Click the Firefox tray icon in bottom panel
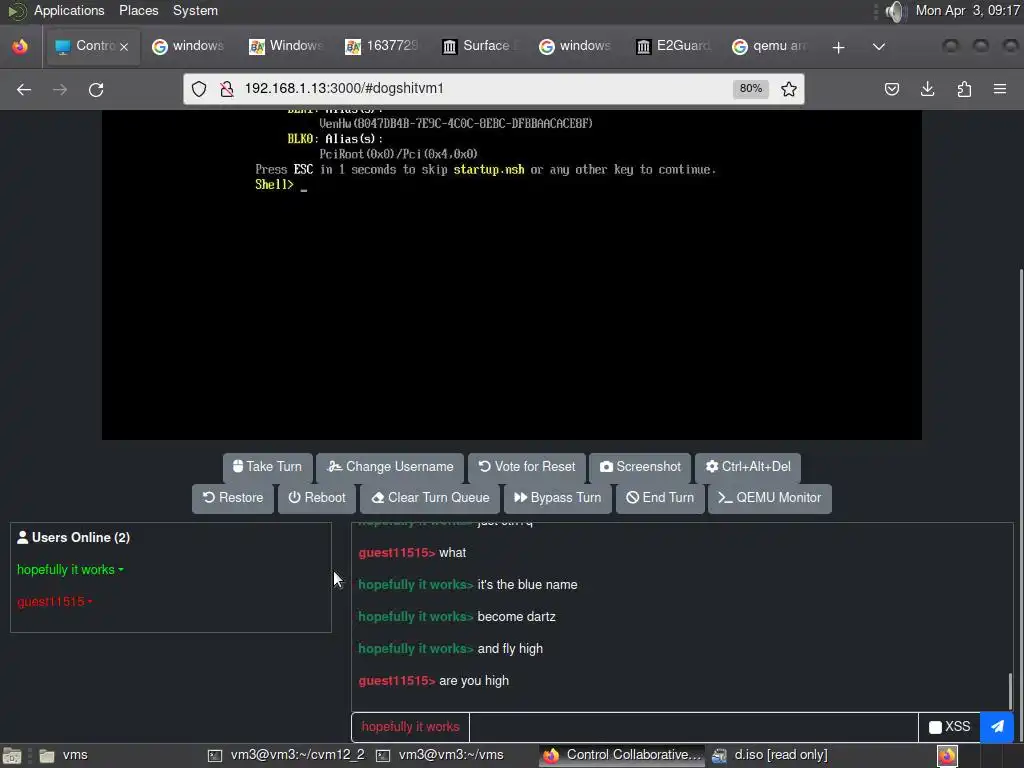This screenshot has width=1024, height=768. [947, 756]
